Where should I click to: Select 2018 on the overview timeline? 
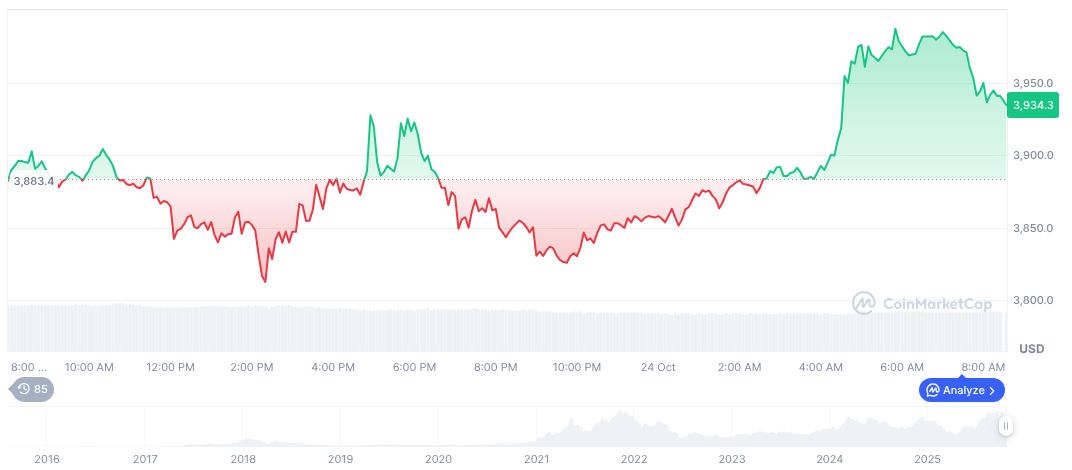pyautogui.click(x=243, y=459)
